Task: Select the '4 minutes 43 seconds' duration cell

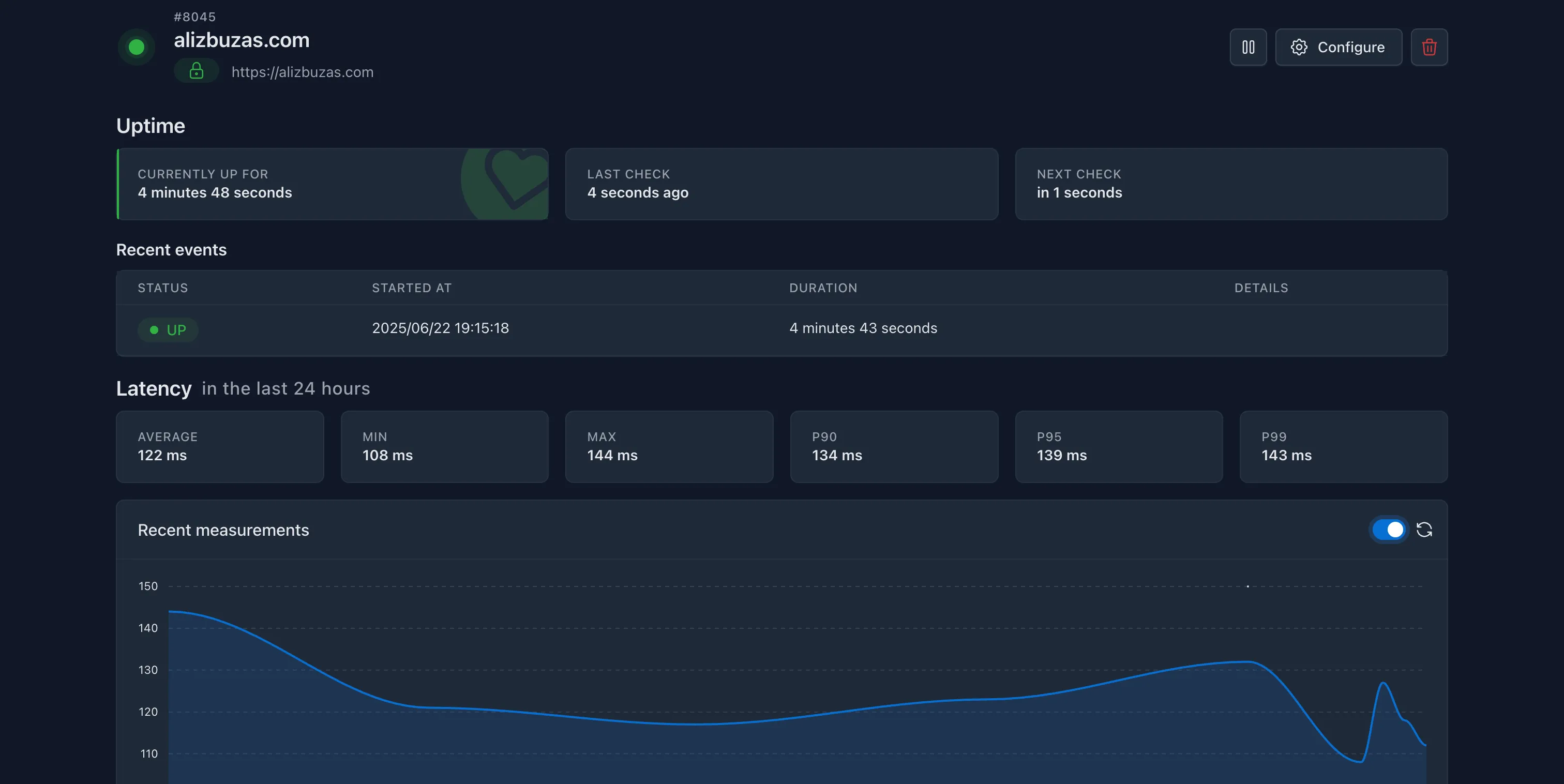Action: click(863, 328)
